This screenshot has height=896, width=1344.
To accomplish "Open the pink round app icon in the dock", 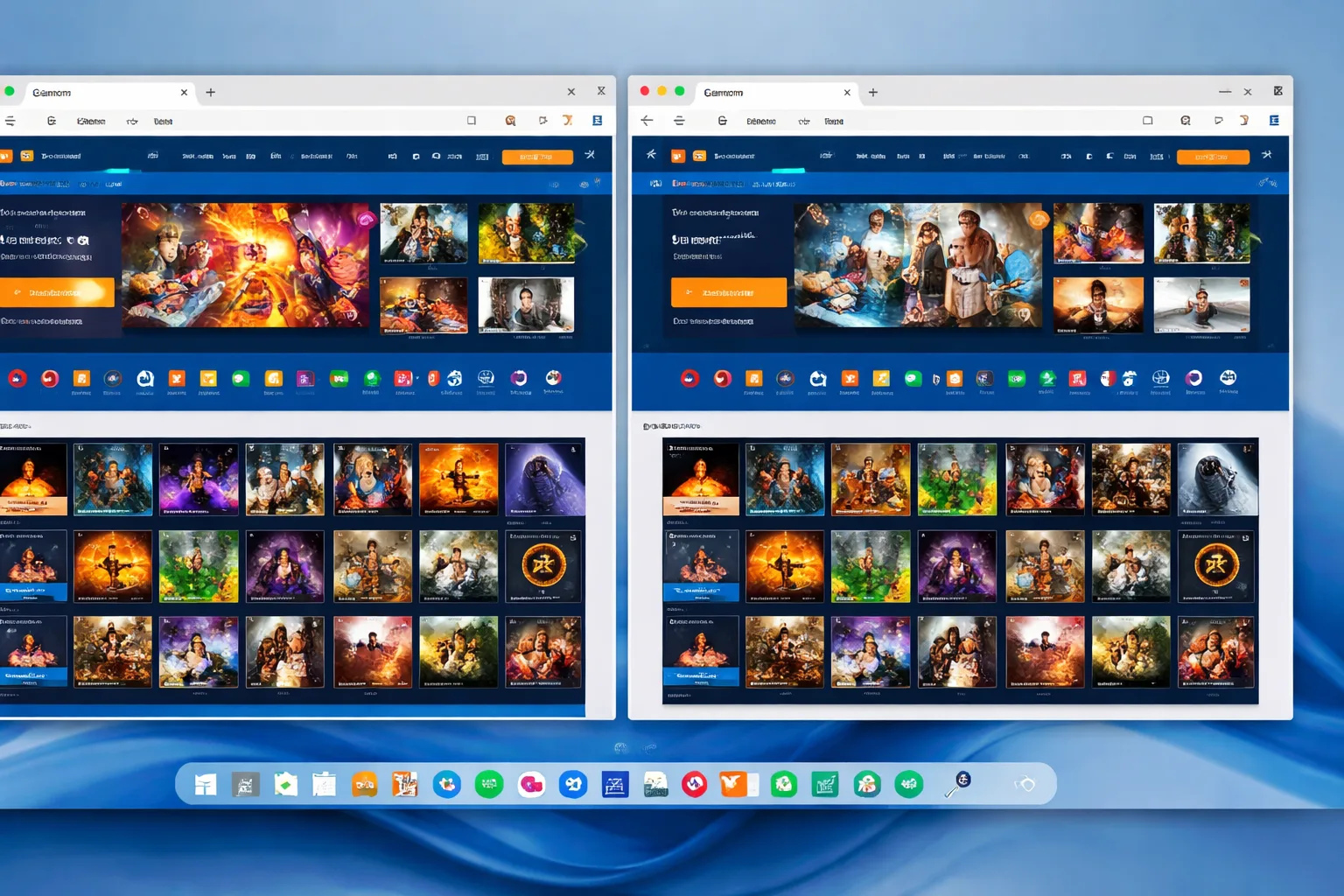I will 531,784.
